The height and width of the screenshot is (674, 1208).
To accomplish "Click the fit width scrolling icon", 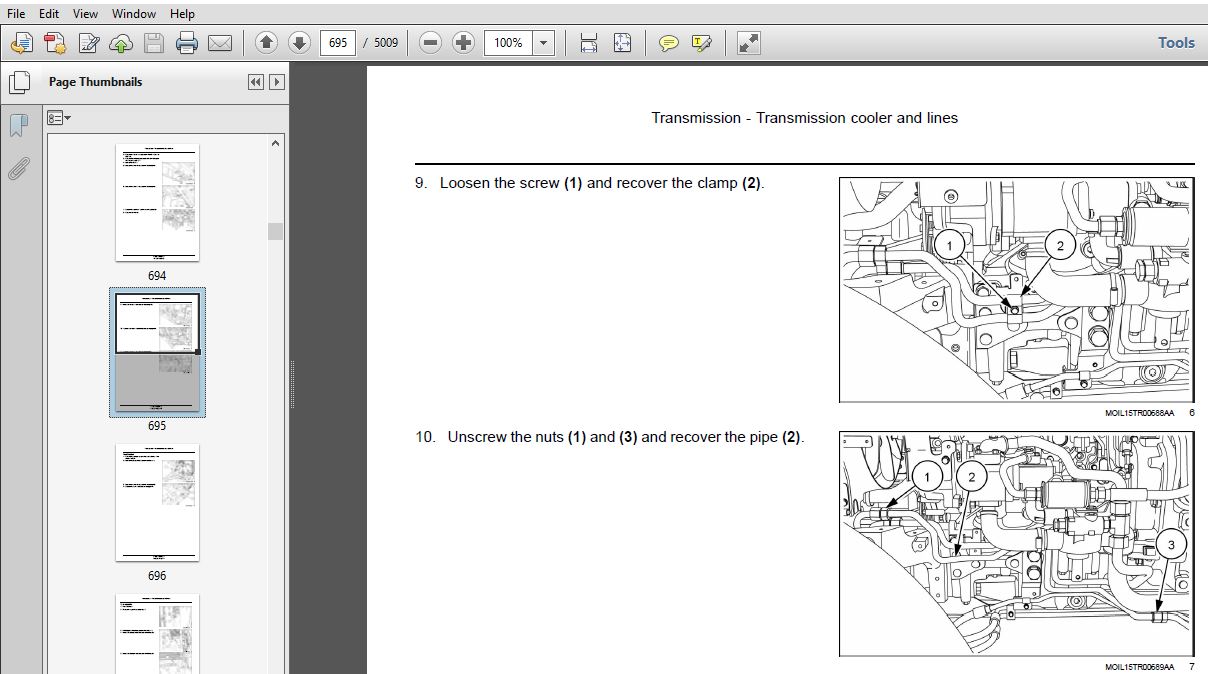I will (589, 43).
